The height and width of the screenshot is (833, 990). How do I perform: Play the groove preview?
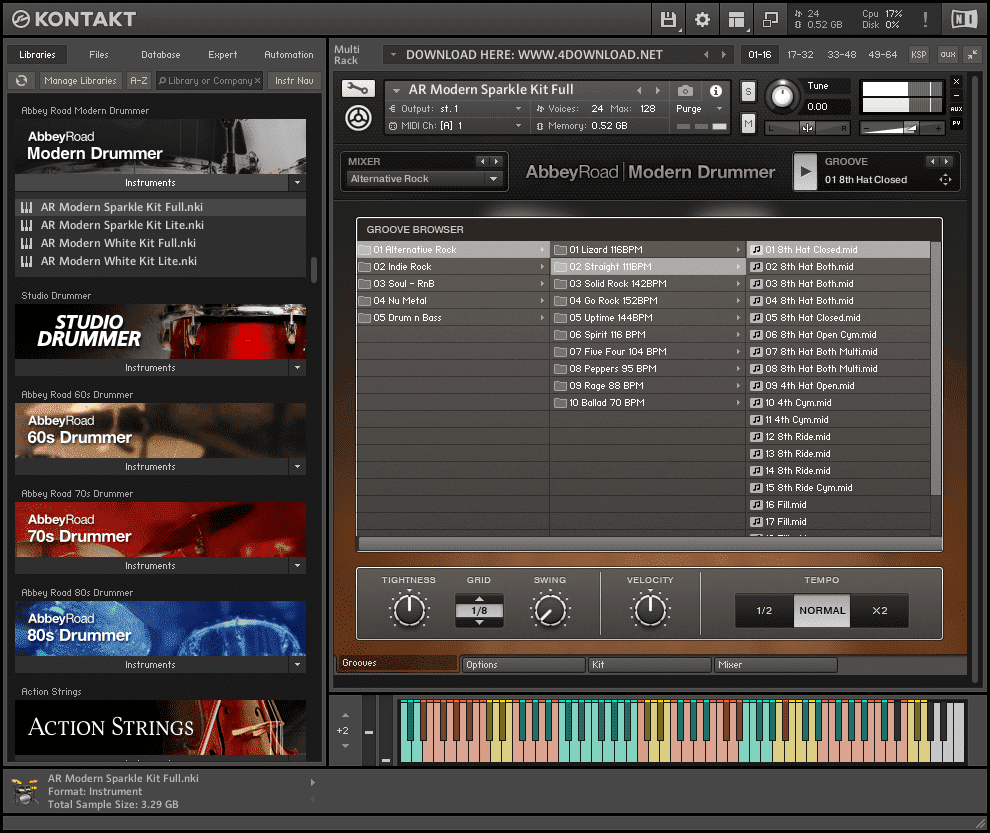pyautogui.click(x=805, y=171)
